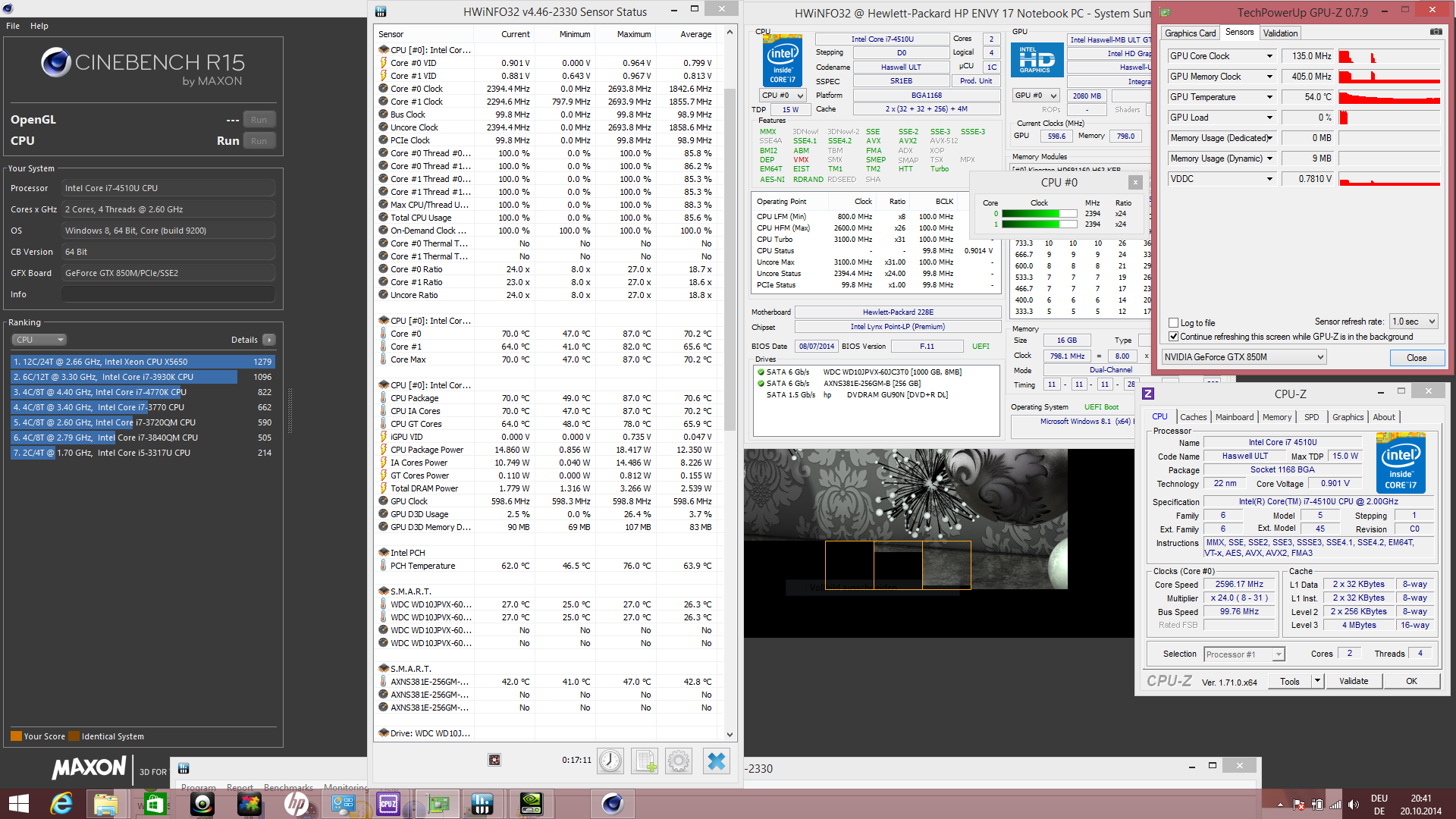This screenshot has width=1456, height=819.
Task: Open the GPU Core Clock sensor dropdown
Action: [1269, 56]
